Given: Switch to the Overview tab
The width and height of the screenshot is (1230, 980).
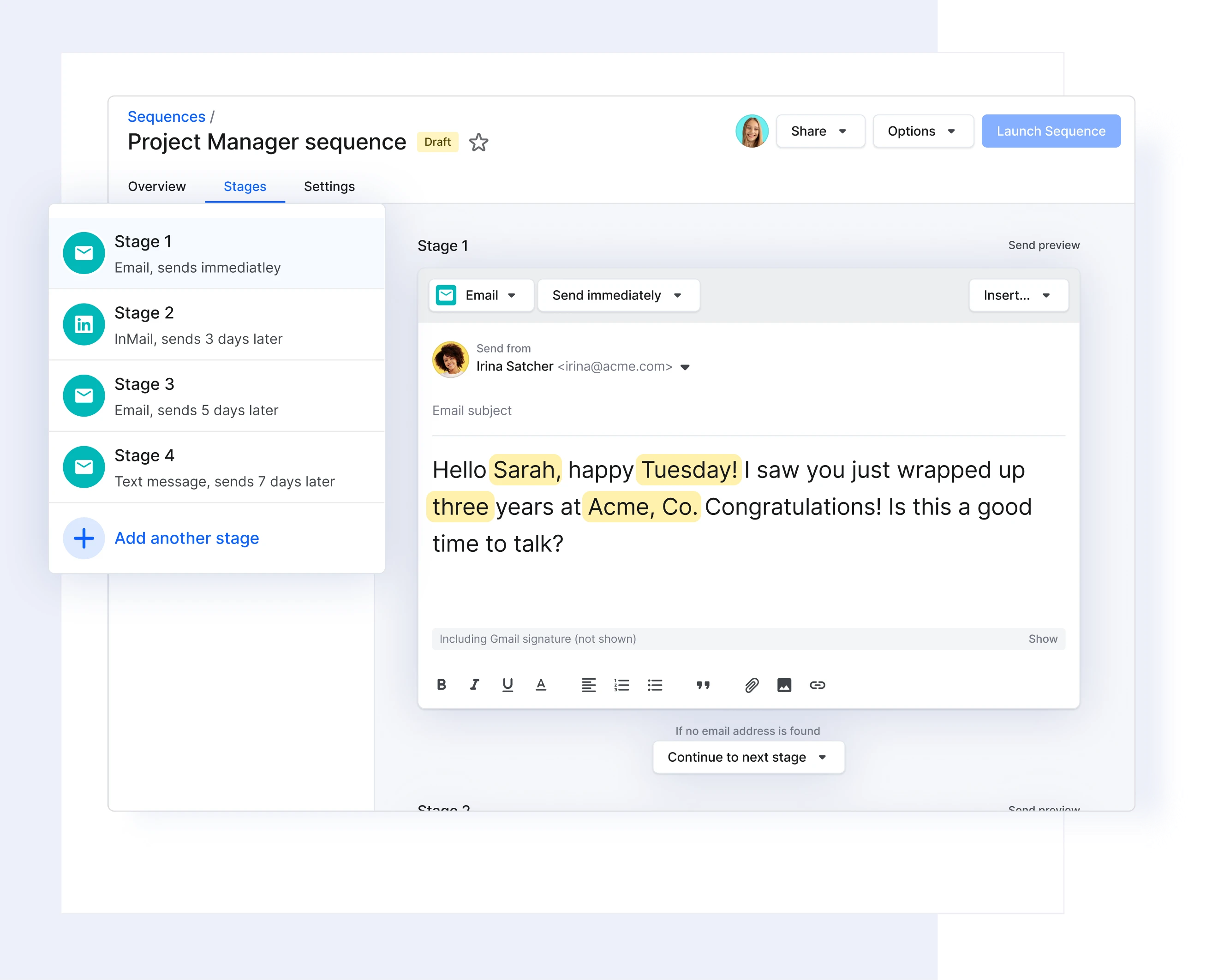Looking at the screenshot, I should click(157, 186).
